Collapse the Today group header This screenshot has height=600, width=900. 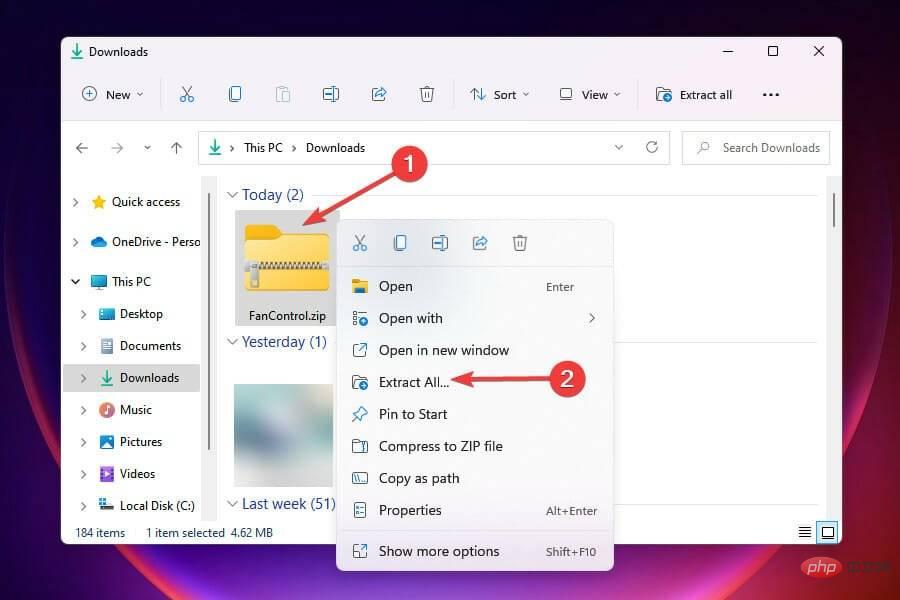coord(232,194)
